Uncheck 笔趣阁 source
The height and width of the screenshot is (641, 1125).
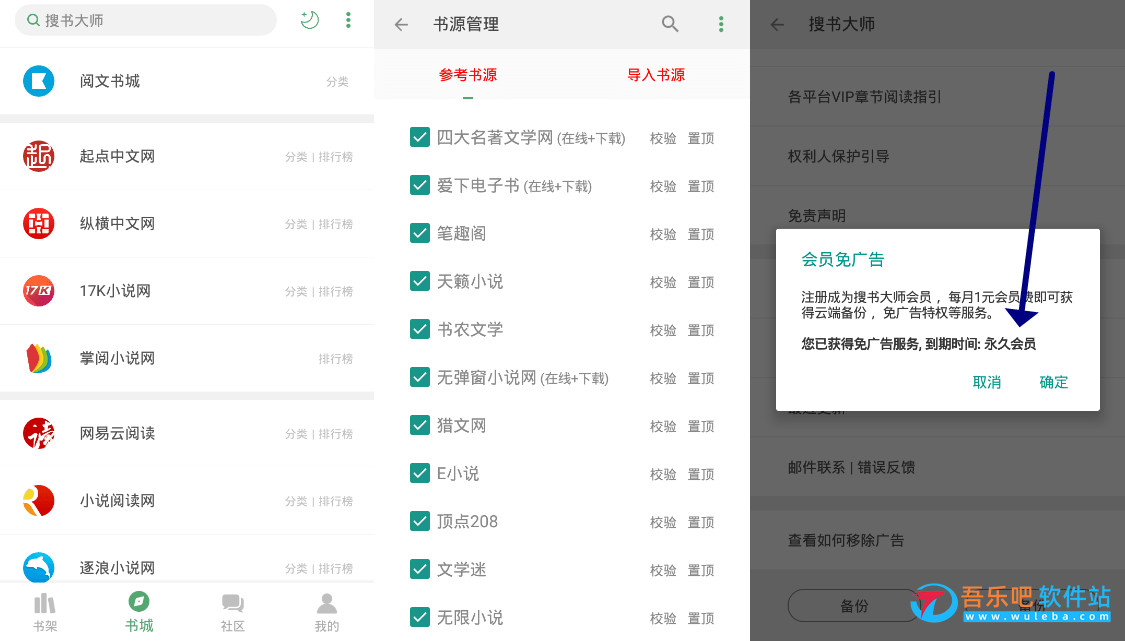[x=420, y=233]
